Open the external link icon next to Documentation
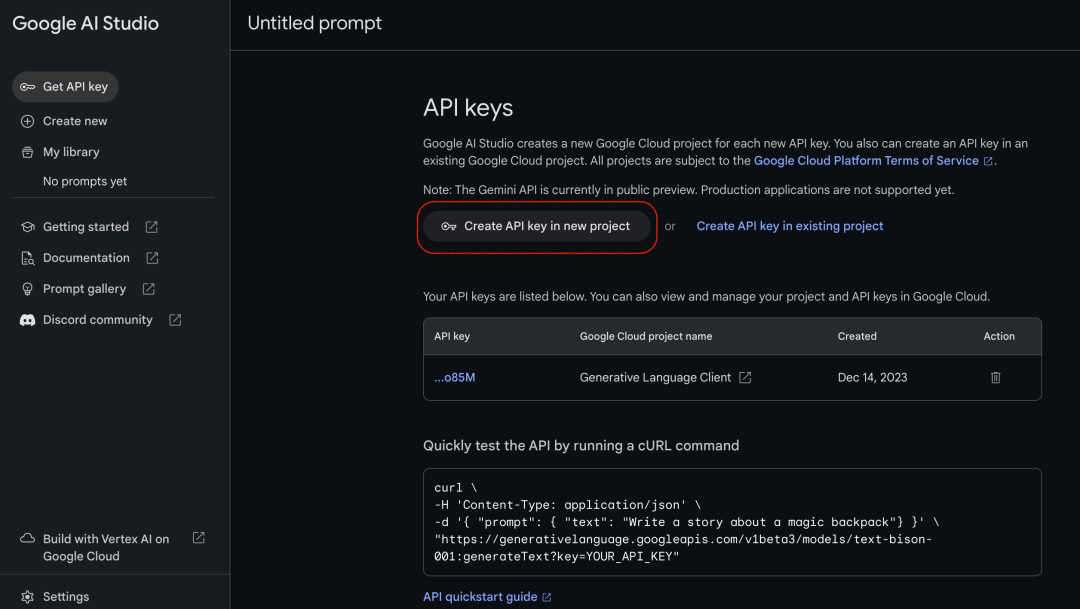Screen dimensions: 1080x609 point(152,258)
